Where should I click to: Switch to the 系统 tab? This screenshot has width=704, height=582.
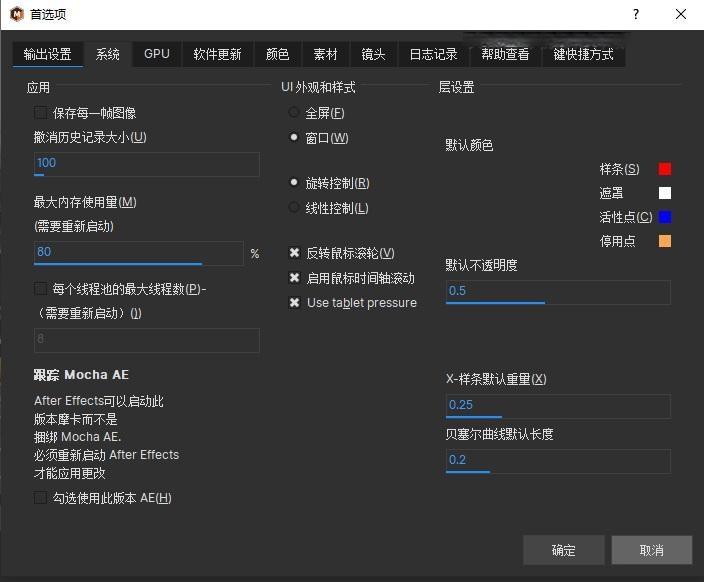tap(108, 54)
